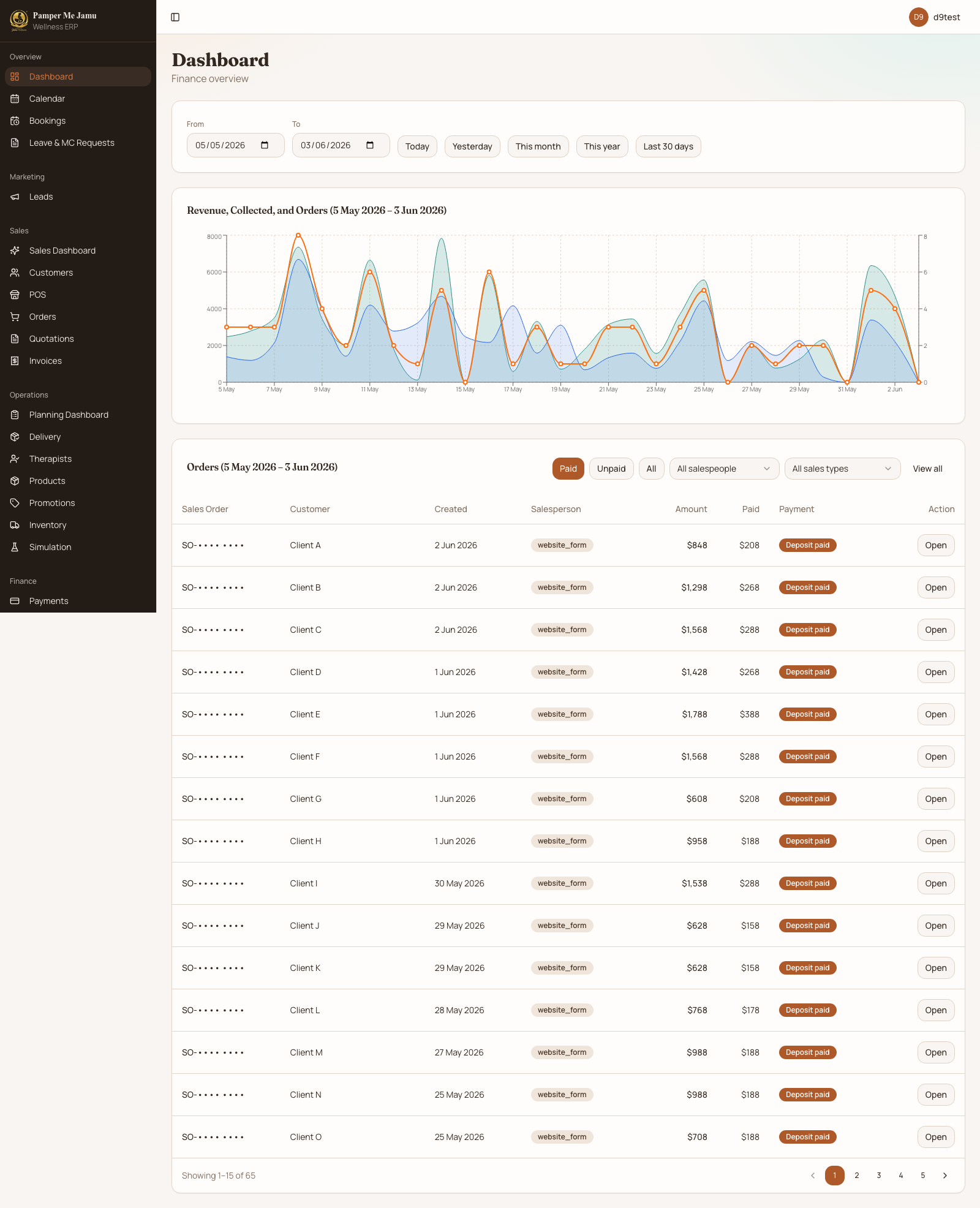Click the Leads megaphone icon
The height and width of the screenshot is (1208, 980).
15,197
